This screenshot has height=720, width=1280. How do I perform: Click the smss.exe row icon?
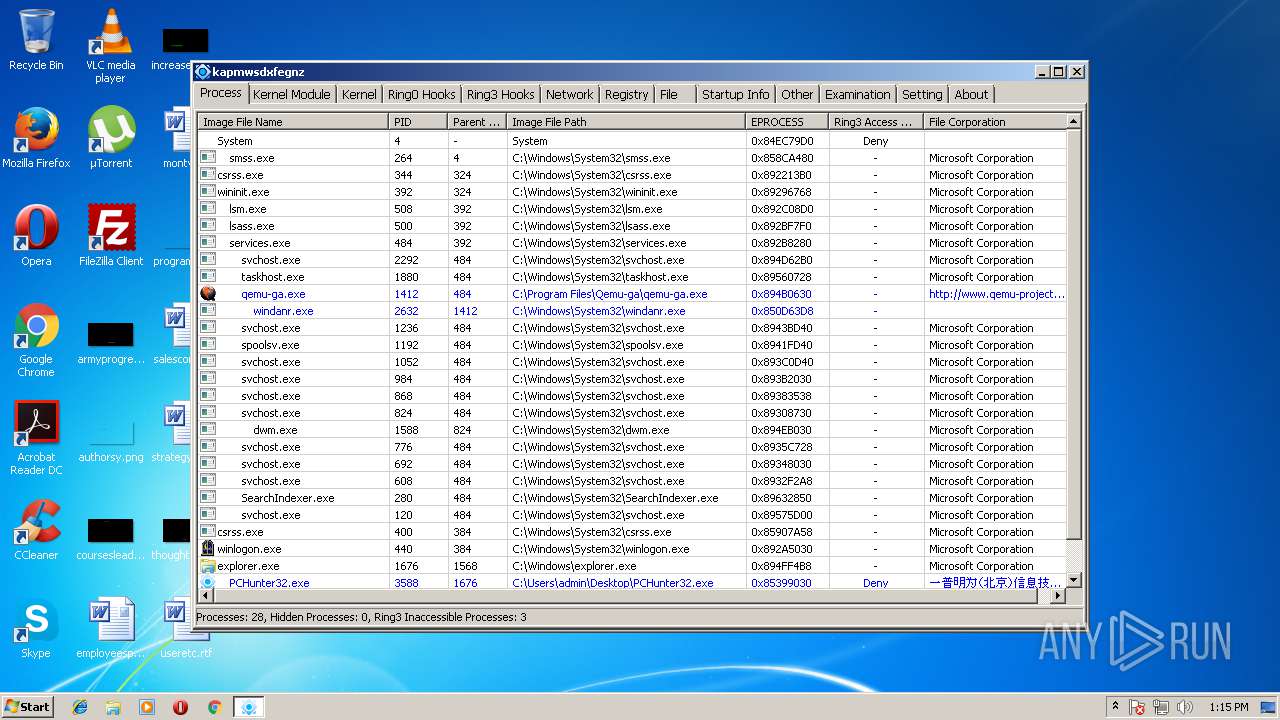tap(208, 158)
